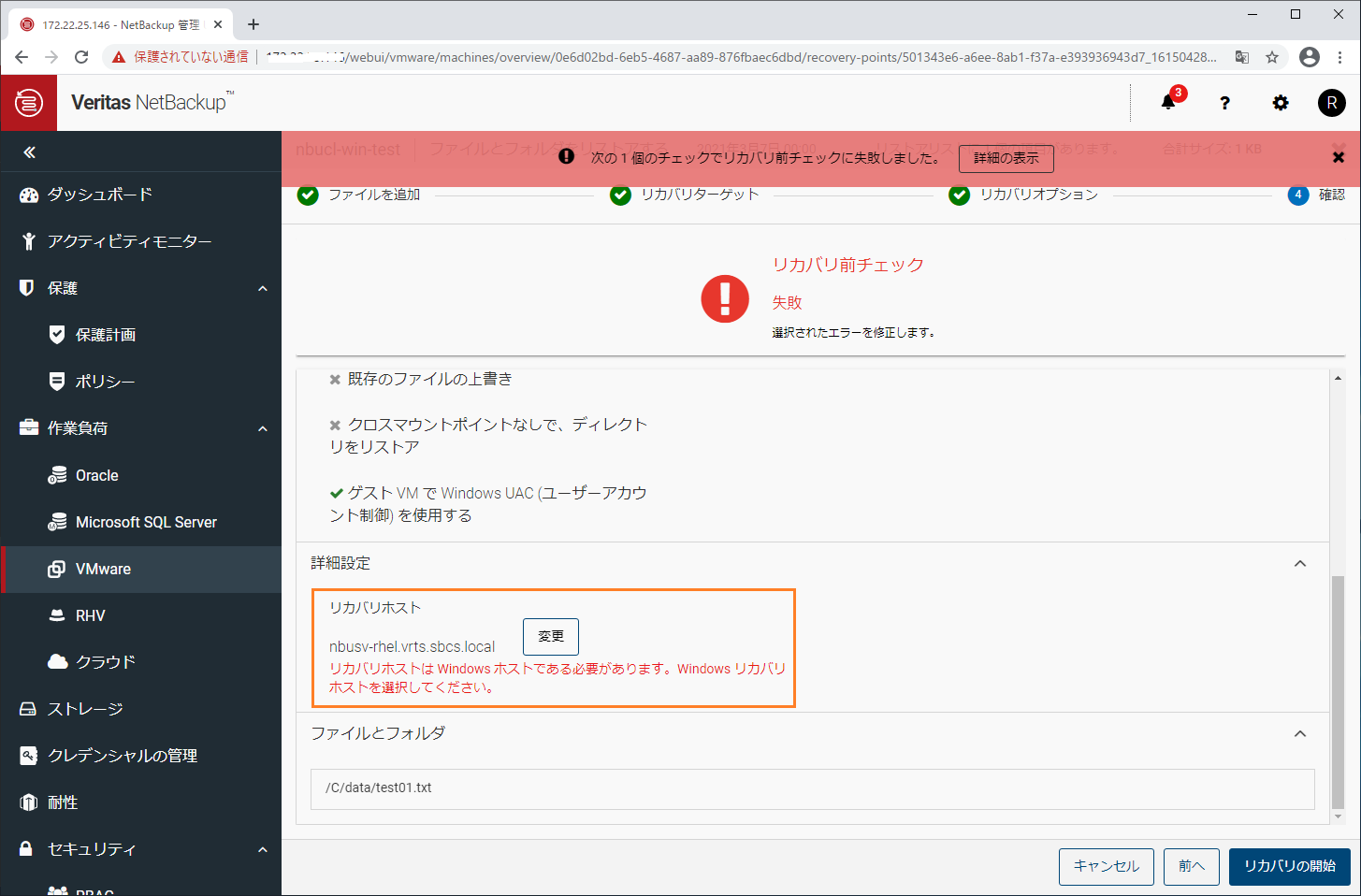Close the NetBackup browser tab
This screenshot has height=896, width=1361.
[218, 24]
